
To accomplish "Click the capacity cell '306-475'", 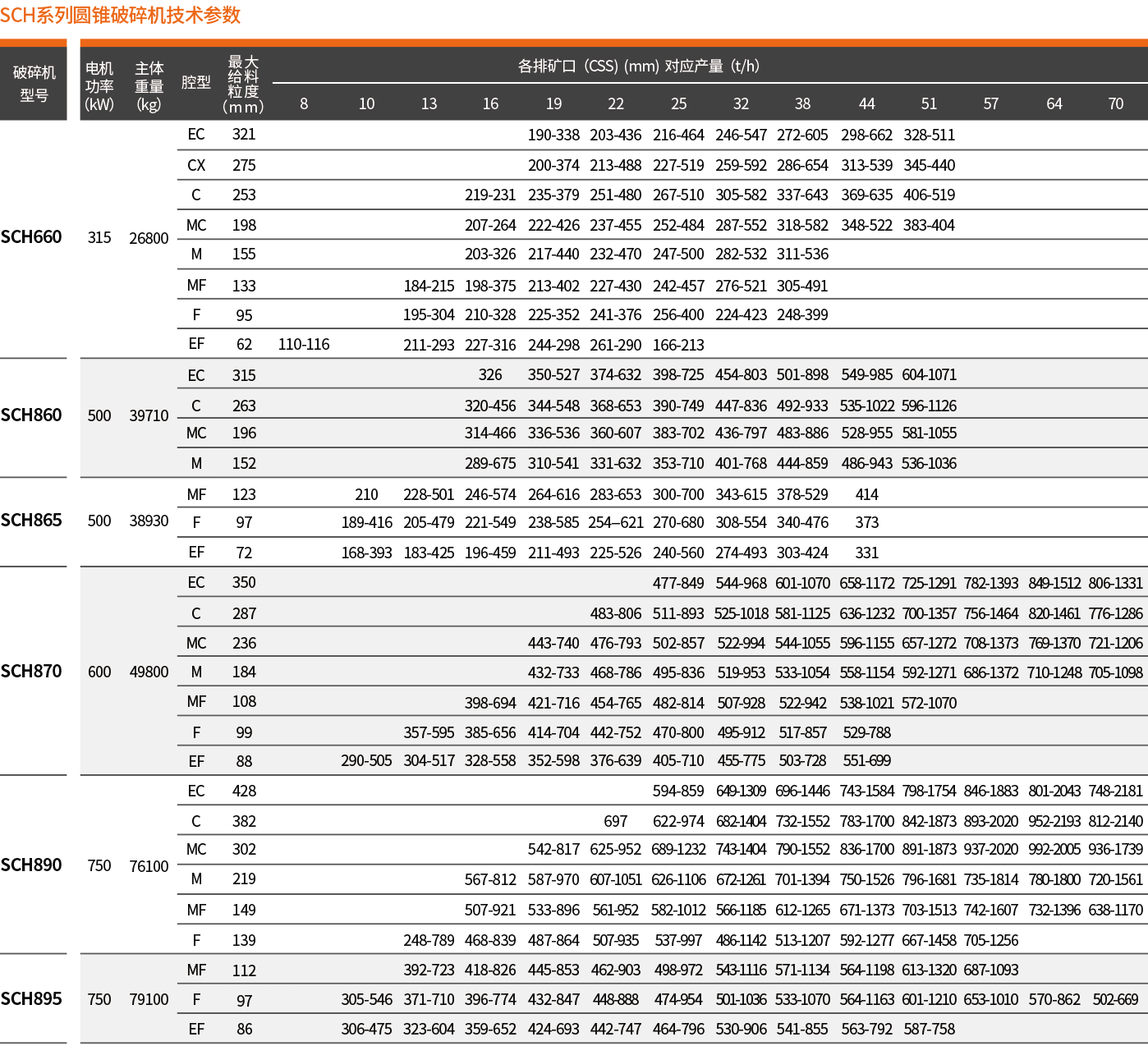I will click(366, 1030).
